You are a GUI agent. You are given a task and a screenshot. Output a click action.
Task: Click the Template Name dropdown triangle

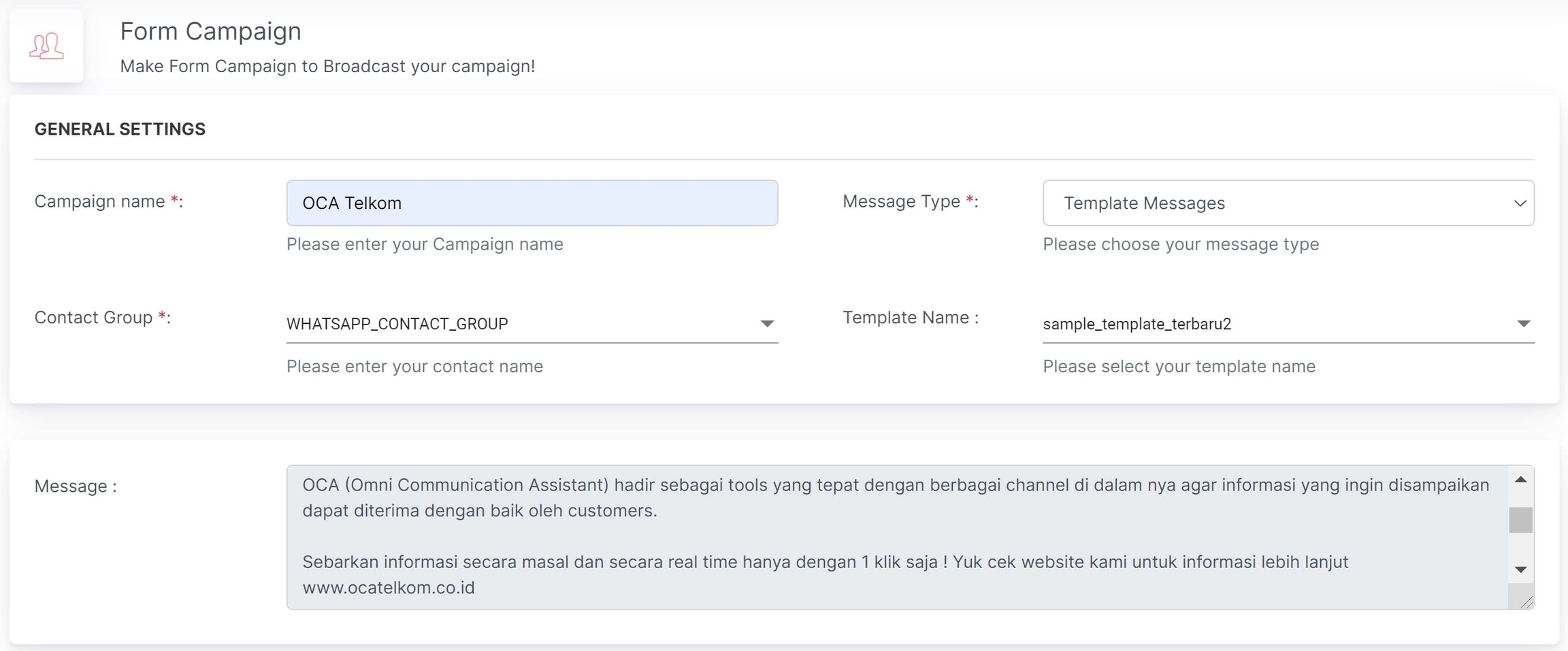click(1523, 324)
